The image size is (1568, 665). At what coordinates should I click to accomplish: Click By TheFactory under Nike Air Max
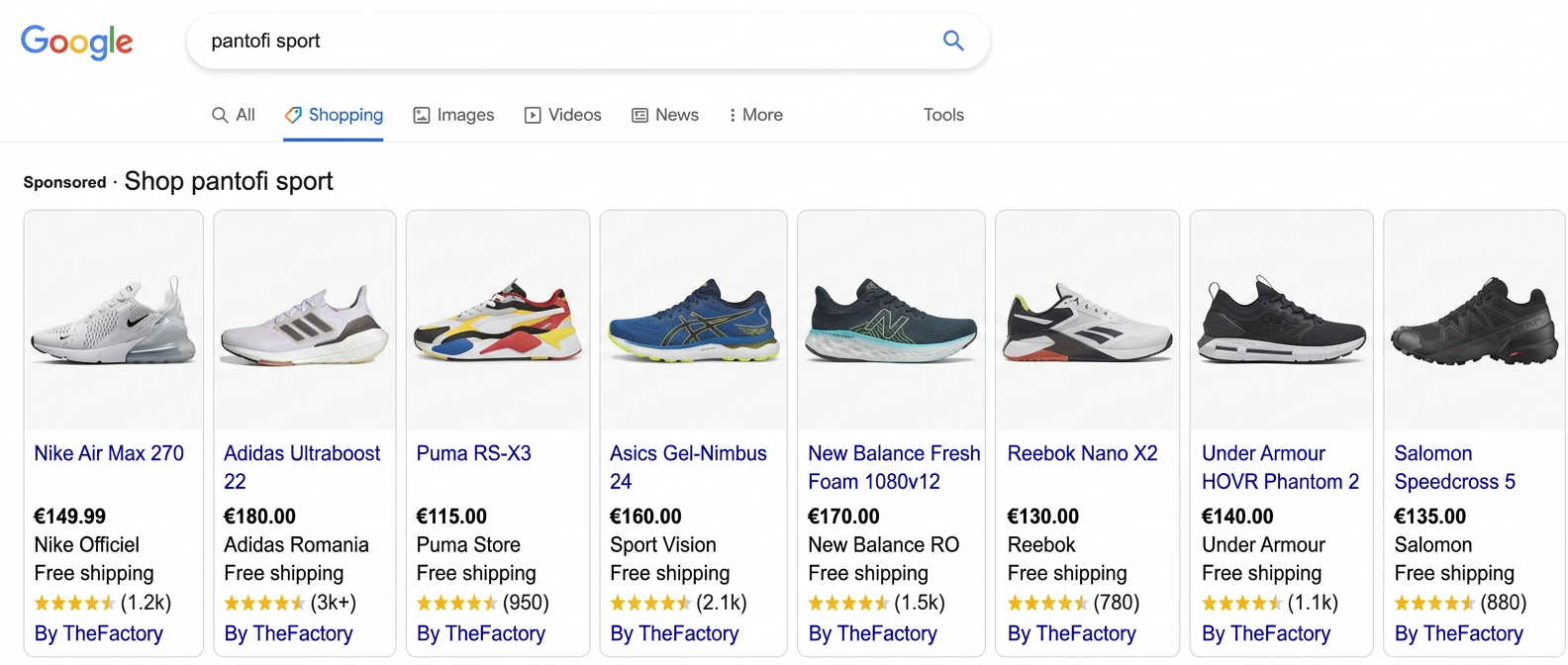(x=99, y=633)
